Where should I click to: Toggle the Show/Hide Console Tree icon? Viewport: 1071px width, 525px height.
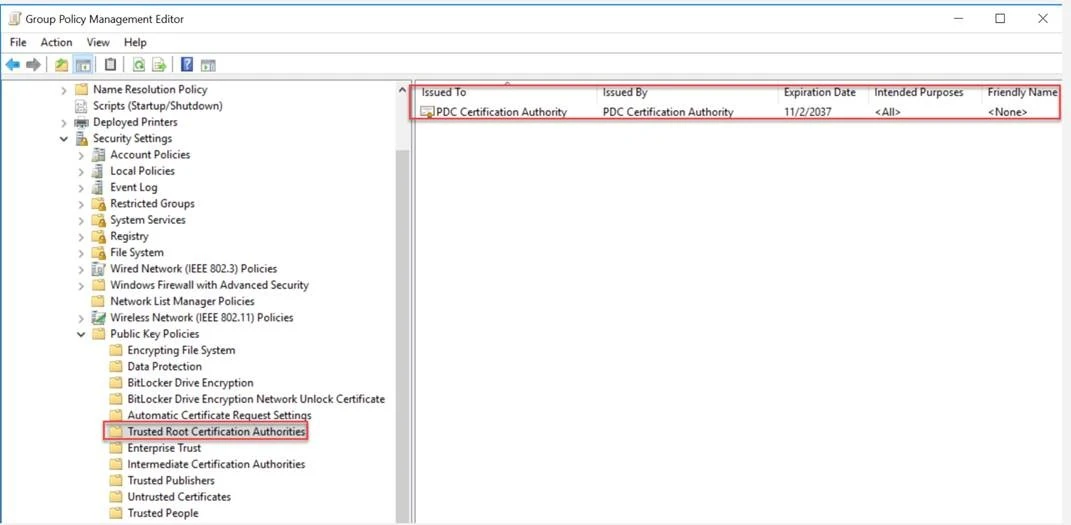(84, 65)
